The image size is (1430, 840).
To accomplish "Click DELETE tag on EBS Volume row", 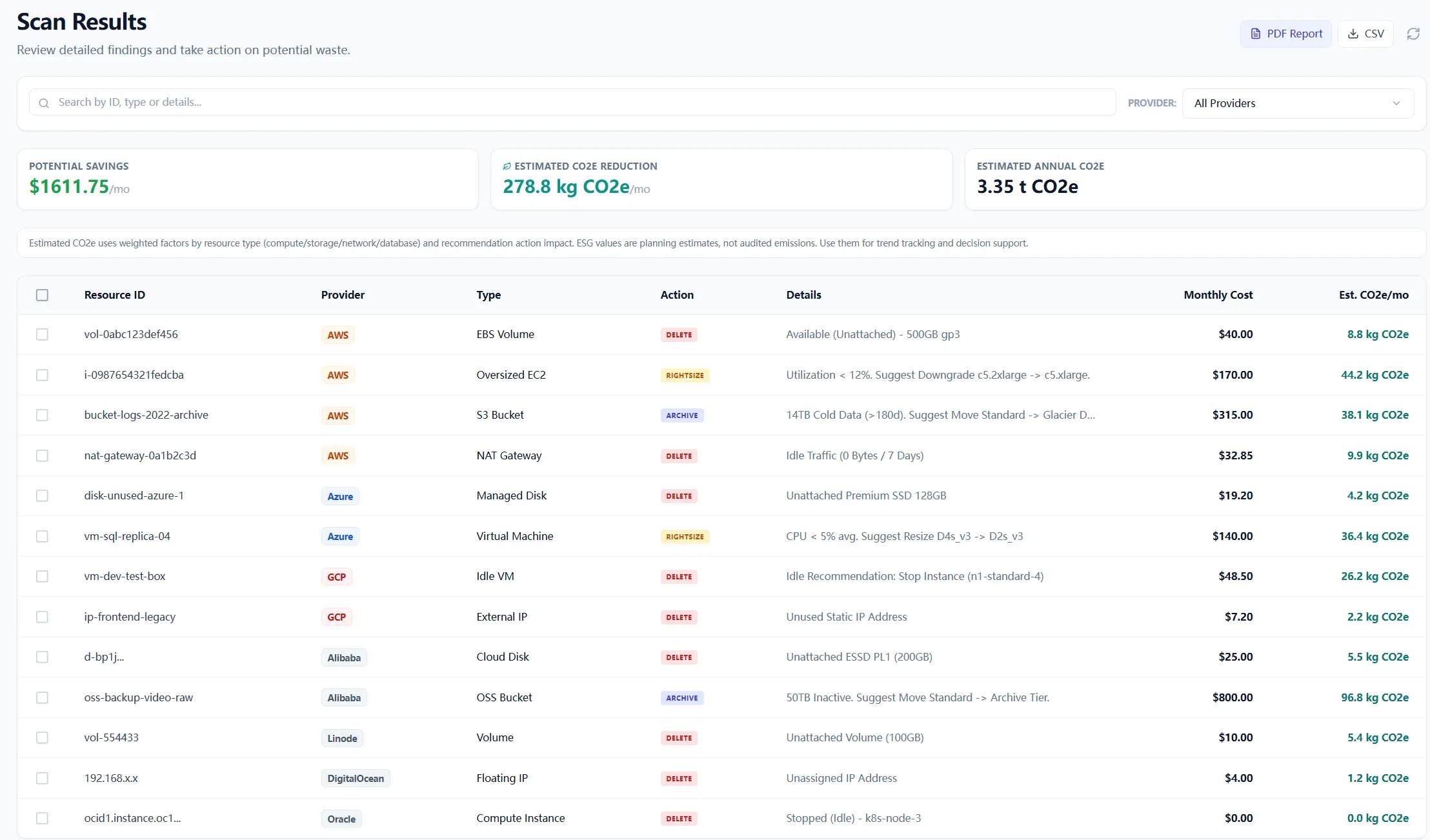I will tap(679, 335).
